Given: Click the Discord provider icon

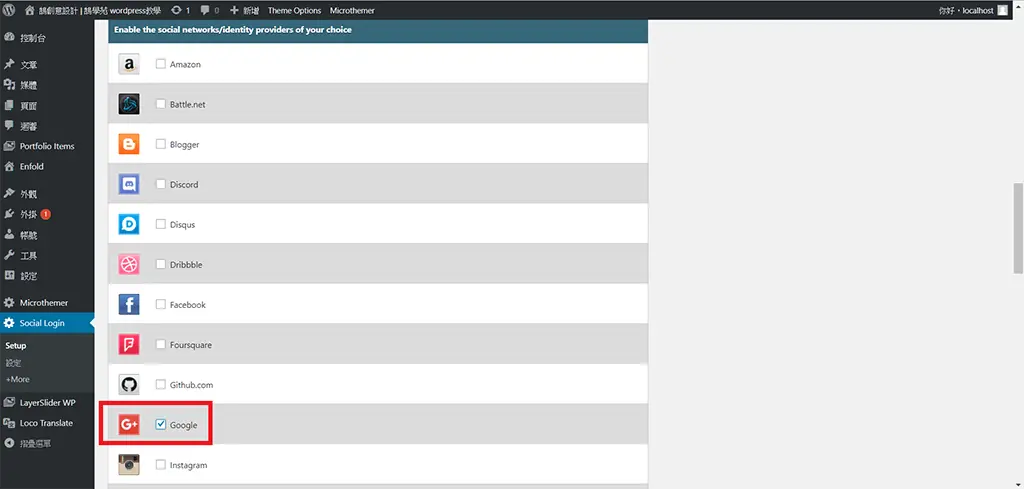Looking at the screenshot, I should point(129,184).
